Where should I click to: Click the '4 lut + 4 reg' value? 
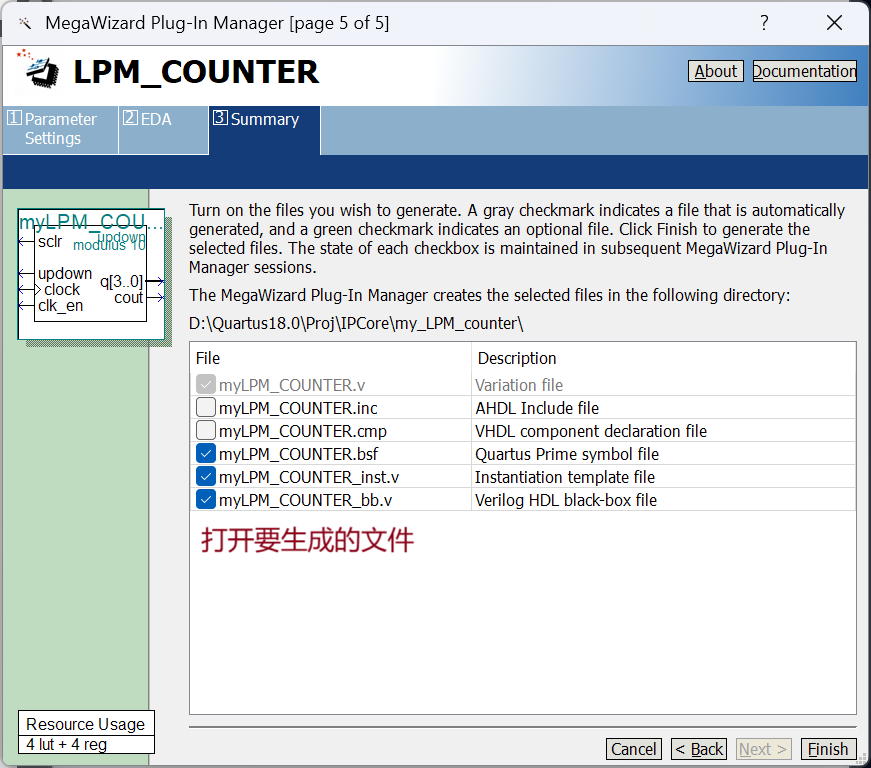[x=67, y=744]
